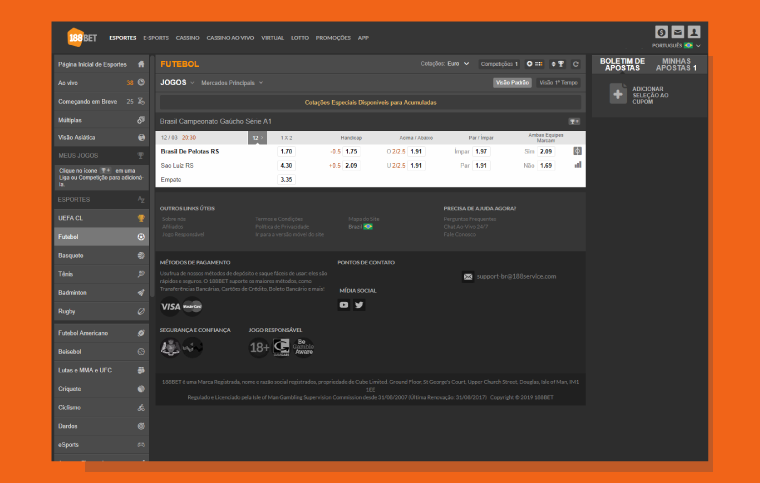Open the CASSINO top menu
The image size is (760, 483).
(x=188, y=38)
